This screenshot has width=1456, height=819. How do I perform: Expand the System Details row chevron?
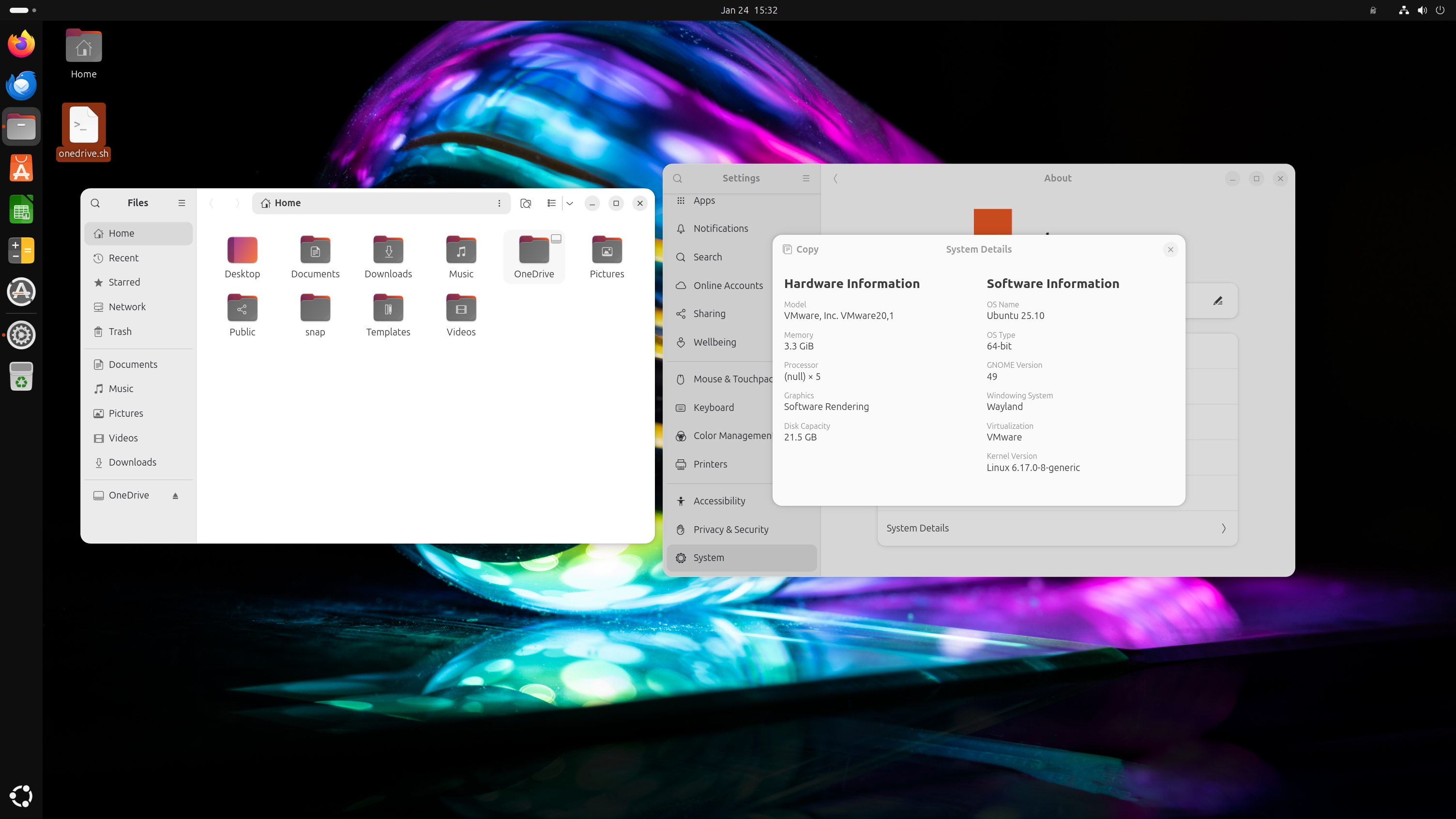click(x=1223, y=528)
